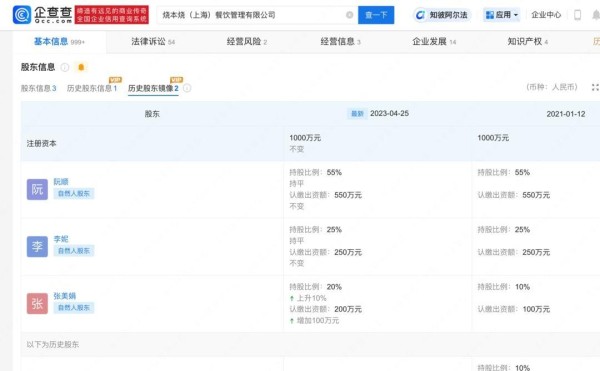Open shareholder 李妮 profile link

61,239
